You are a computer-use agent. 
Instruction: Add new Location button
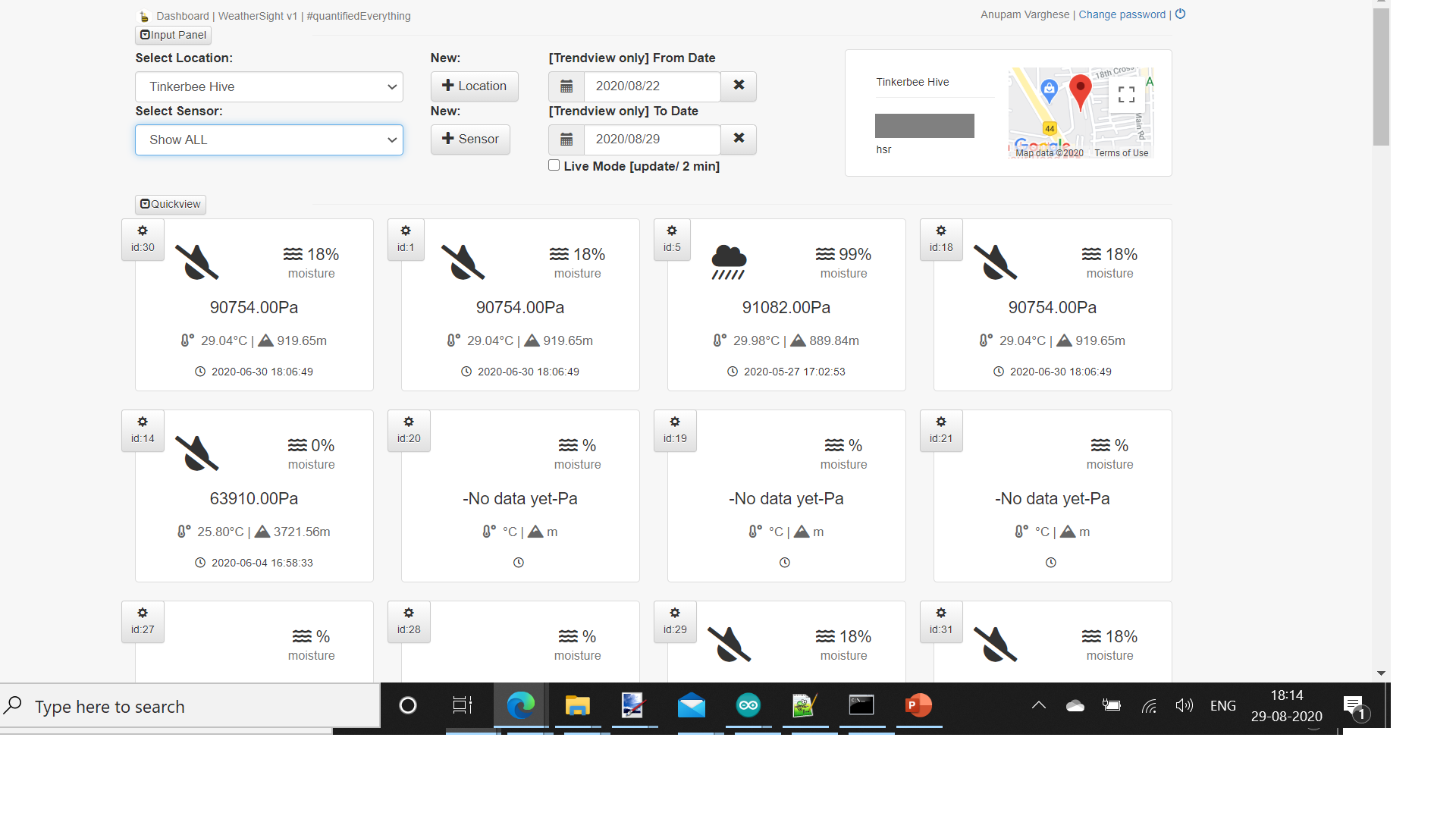pos(474,86)
